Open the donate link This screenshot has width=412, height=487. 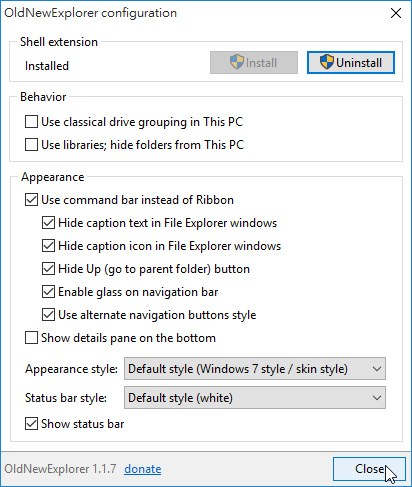click(143, 469)
